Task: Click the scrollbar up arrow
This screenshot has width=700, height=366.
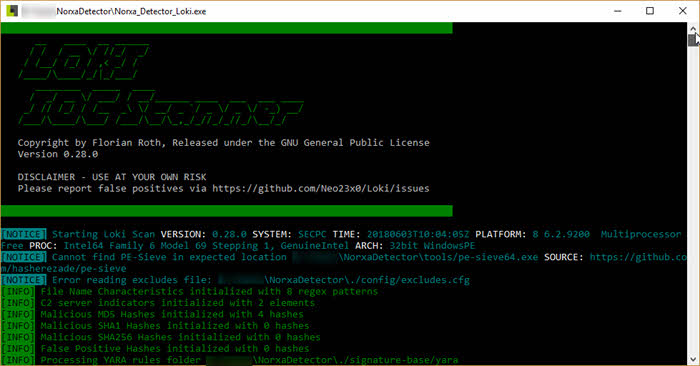Action: pos(693,29)
